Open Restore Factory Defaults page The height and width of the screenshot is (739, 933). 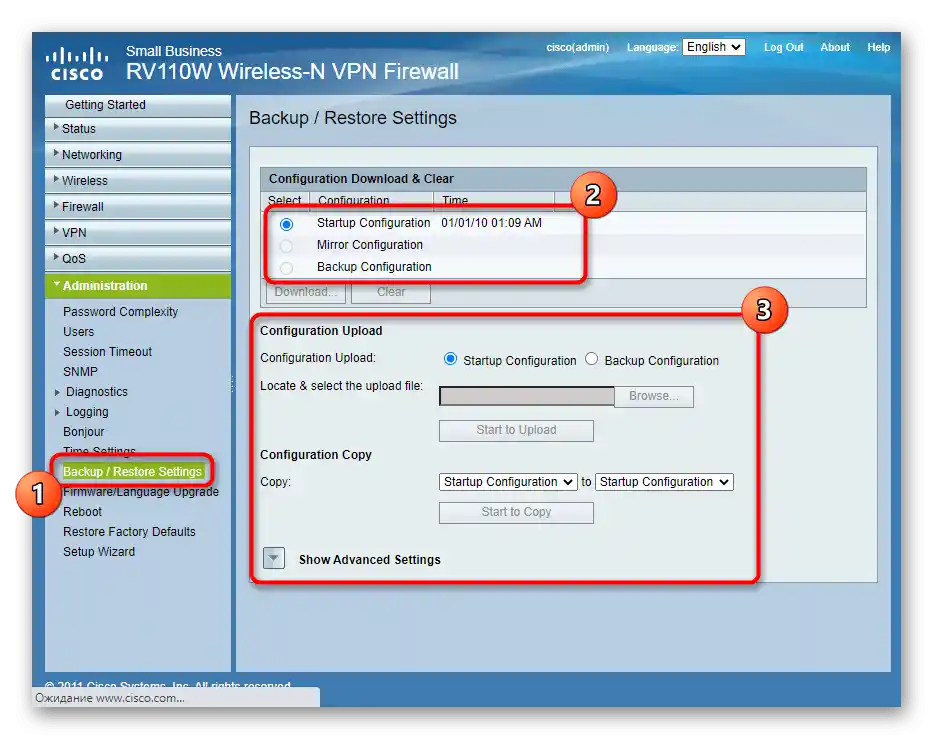pos(129,532)
